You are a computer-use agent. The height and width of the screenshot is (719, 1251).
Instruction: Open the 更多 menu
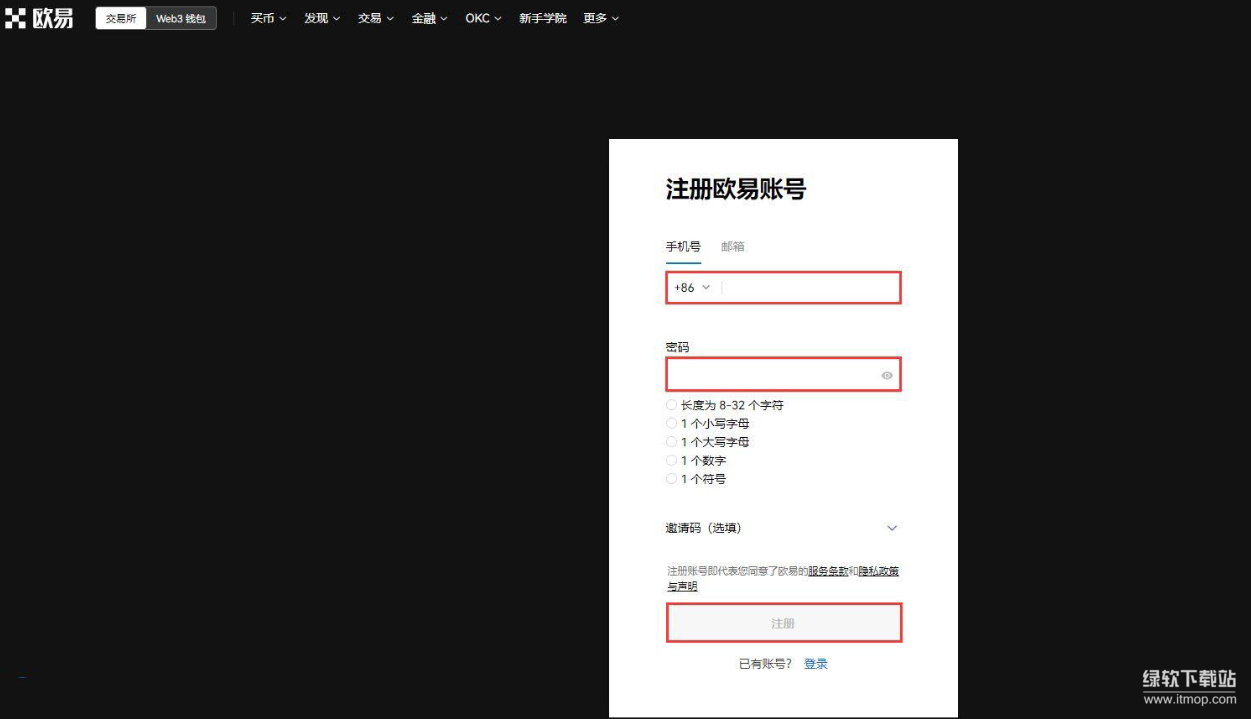tap(601, 18)
